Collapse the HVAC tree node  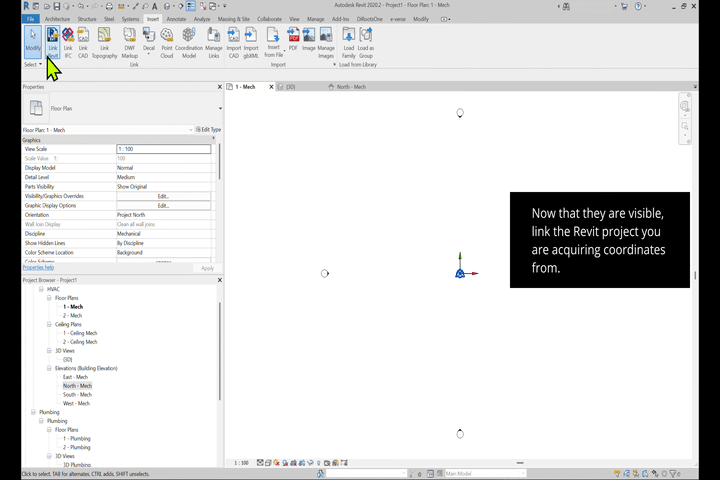[x=41, y=289]
